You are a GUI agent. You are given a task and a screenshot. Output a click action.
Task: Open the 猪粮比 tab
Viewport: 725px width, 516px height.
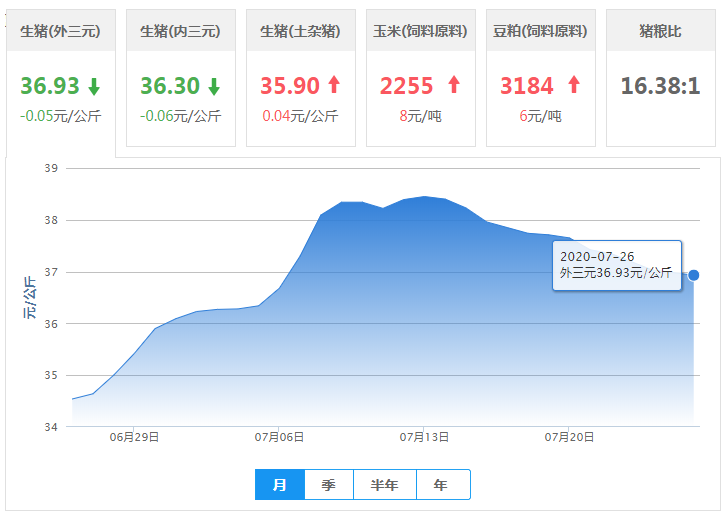660,31
